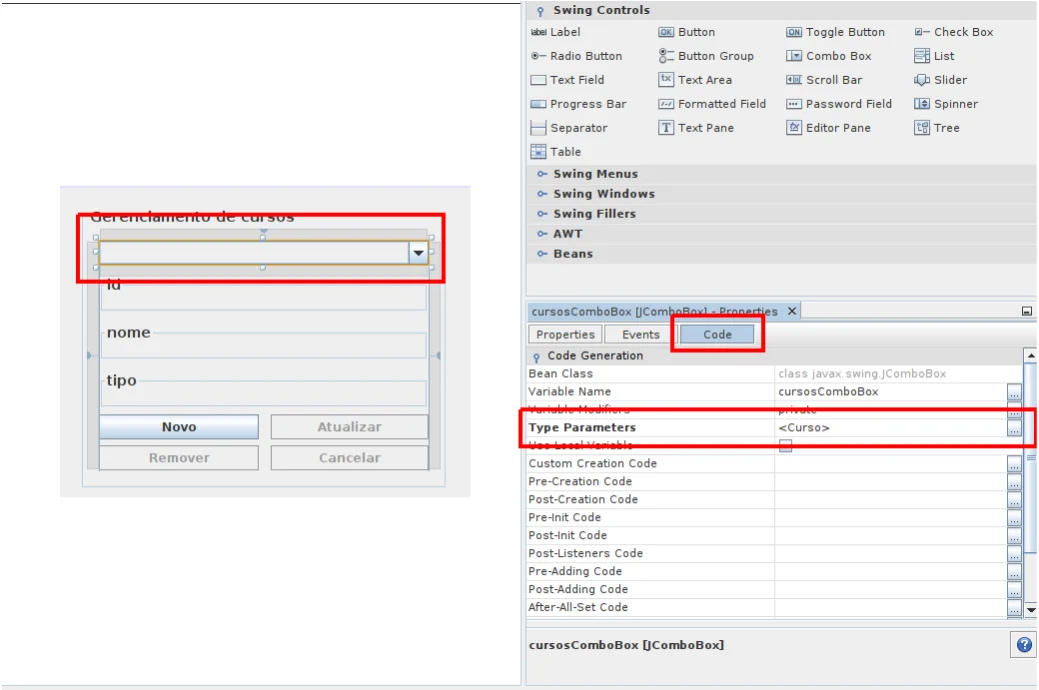Click the Remover button in form
Viewport: 1039px width, 690px height.
tap(179, 457)
